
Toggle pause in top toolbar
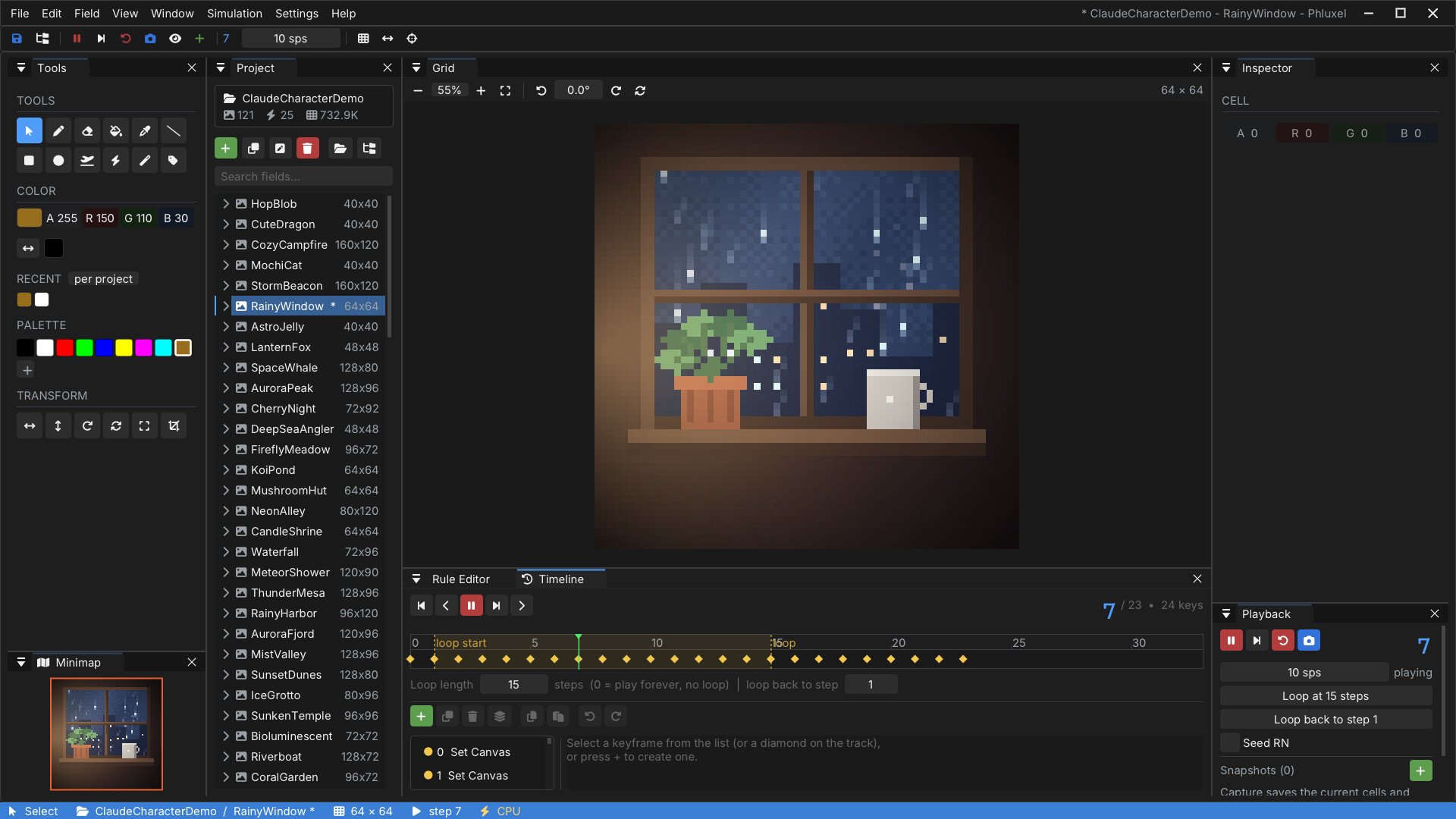coord(77,39)
